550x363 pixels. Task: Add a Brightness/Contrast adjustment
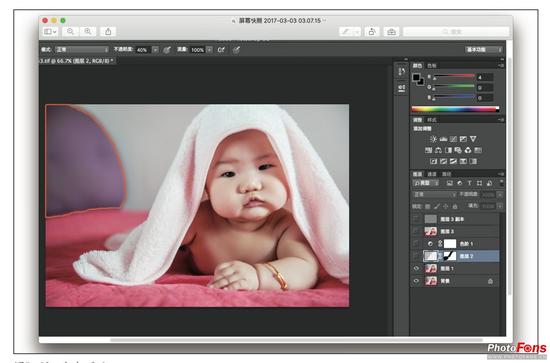433,139
